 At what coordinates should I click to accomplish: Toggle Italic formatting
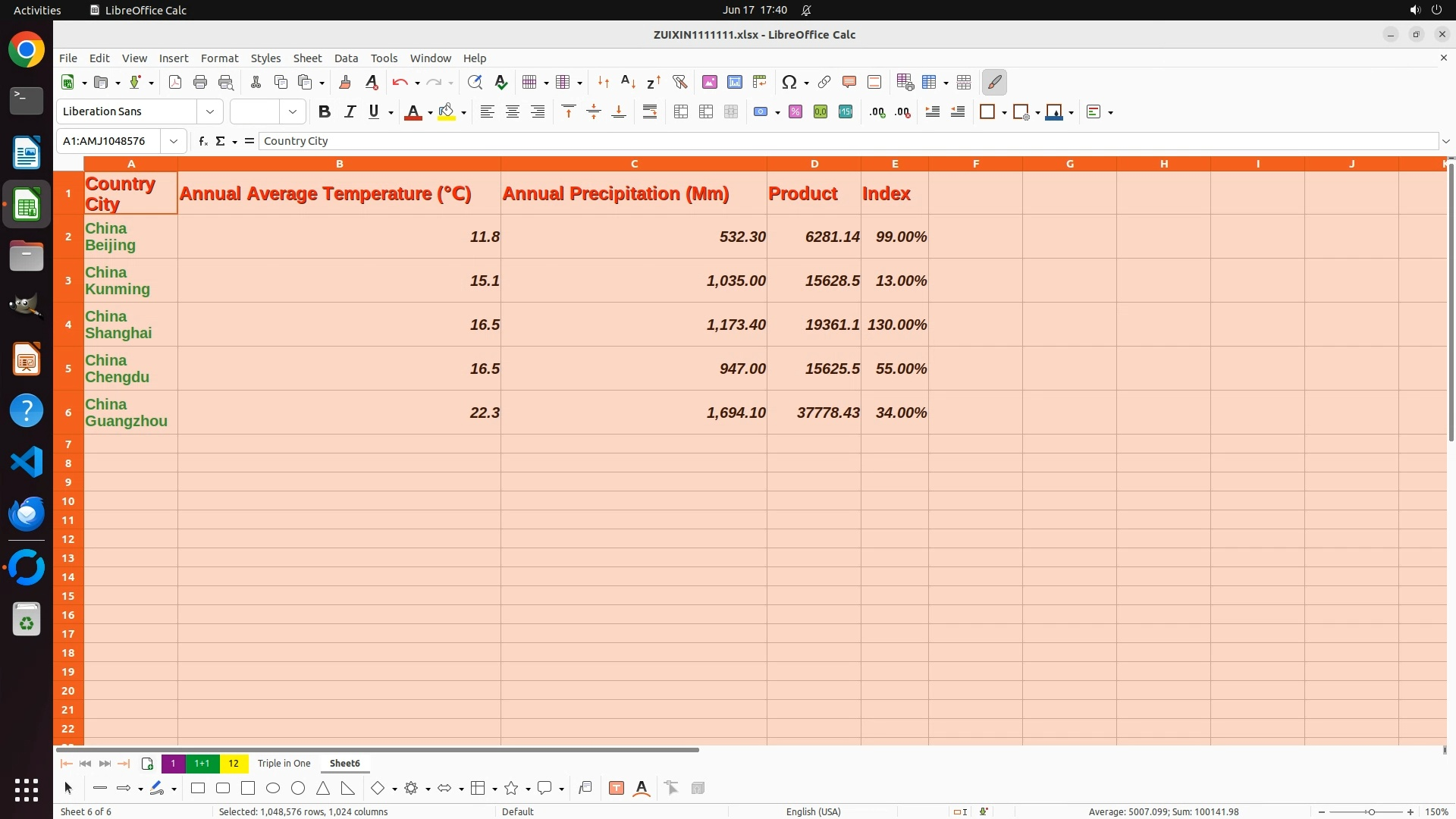click(x=350, y=111)
